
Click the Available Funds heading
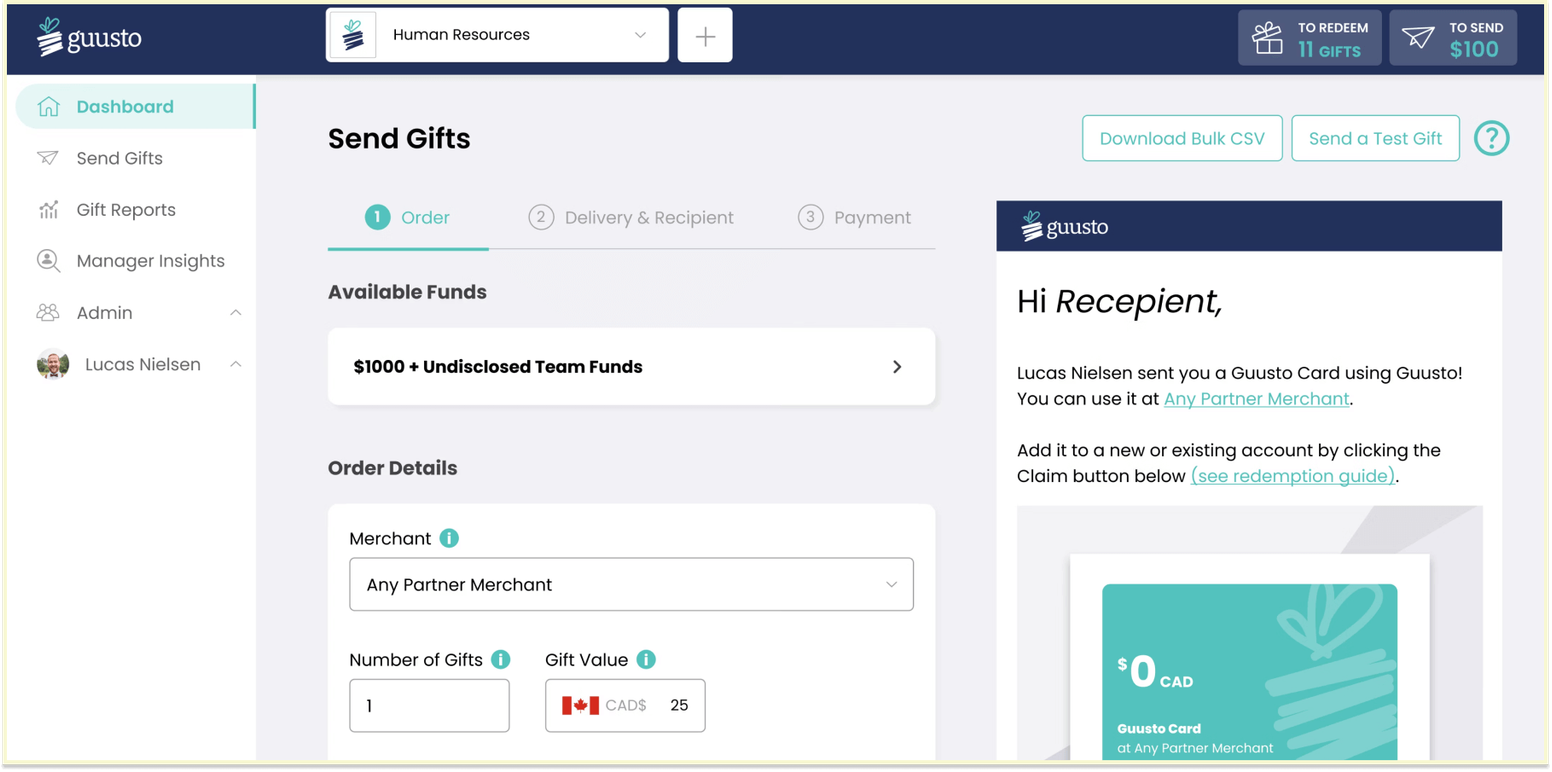tap(407, 292)
